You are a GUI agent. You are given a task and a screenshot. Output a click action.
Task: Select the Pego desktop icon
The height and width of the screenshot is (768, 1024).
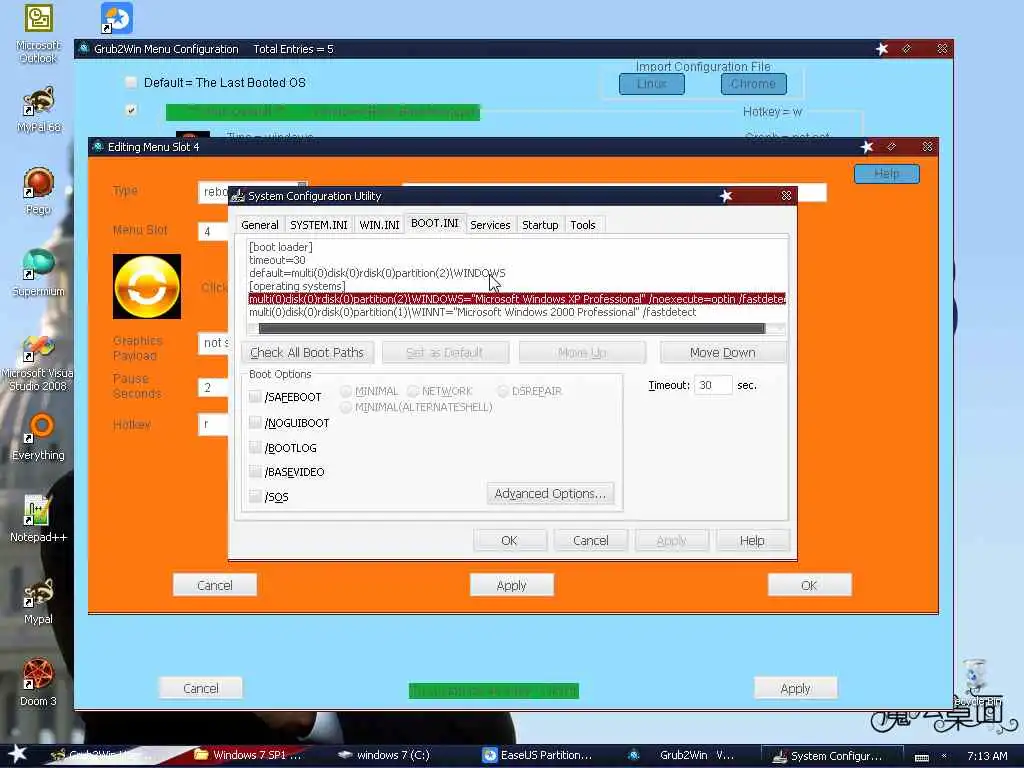coord(39,191)
